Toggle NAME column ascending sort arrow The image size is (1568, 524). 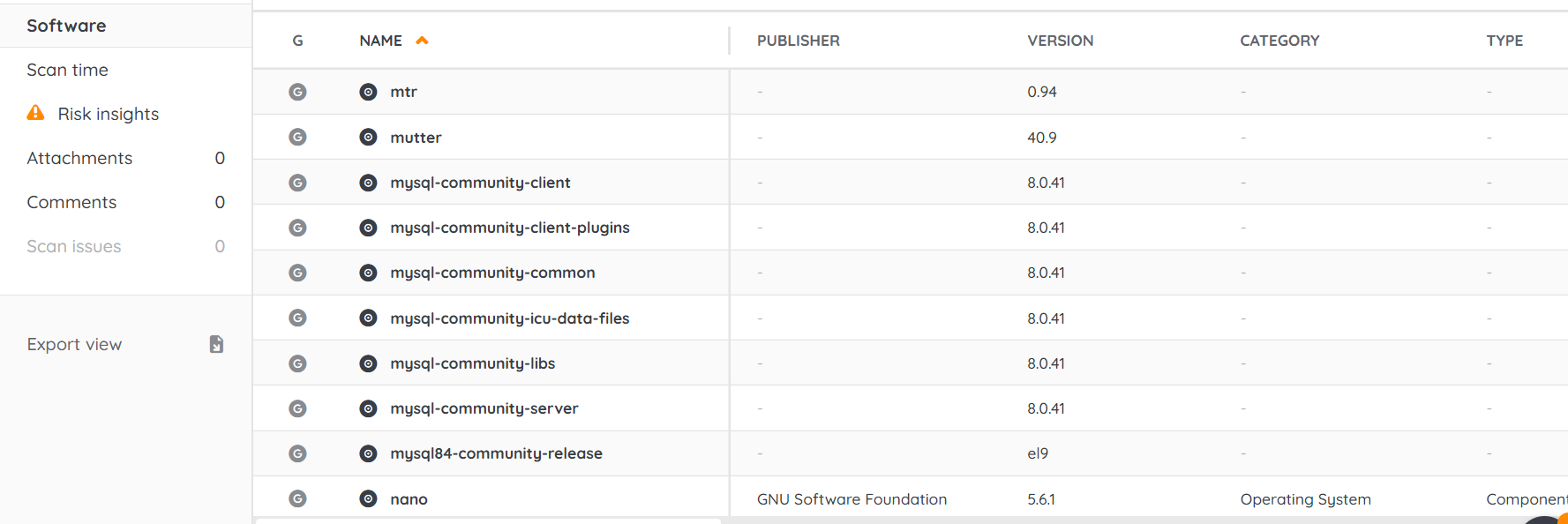(x=422, y=41)
